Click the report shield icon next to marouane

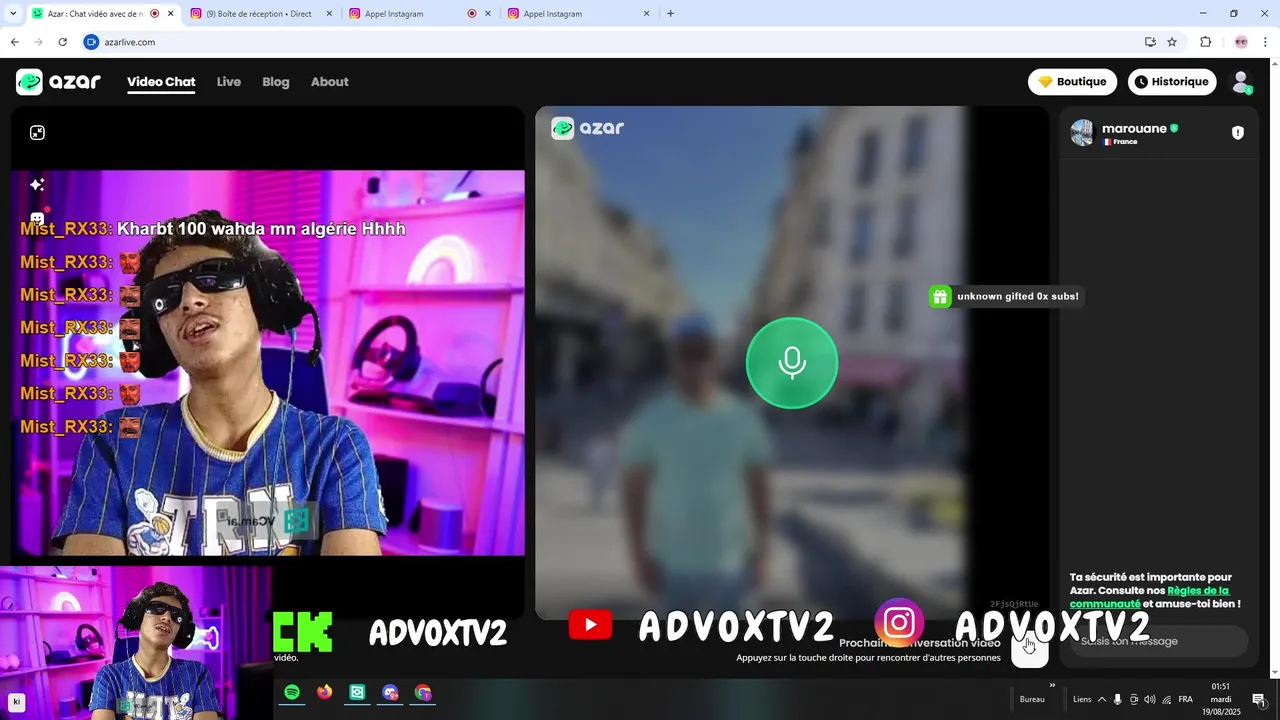click(x=1238, y=133)
